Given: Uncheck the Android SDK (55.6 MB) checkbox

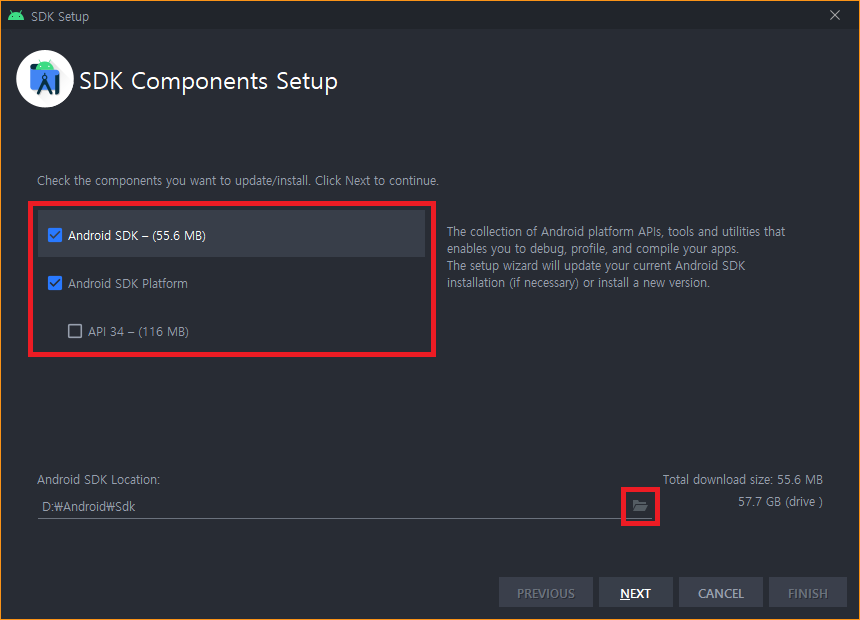Looking at the screenshot, I should [55, 235].
